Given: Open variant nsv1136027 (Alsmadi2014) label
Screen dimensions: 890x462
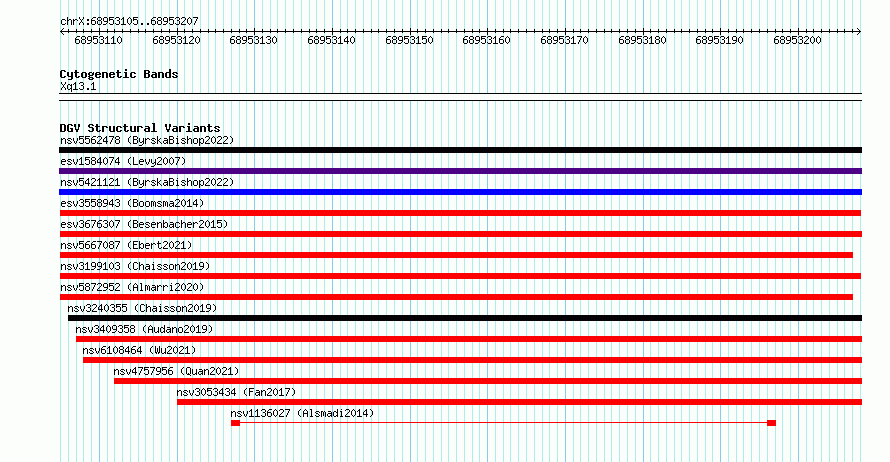Looking at the screenshot, I should pos(302,413).
